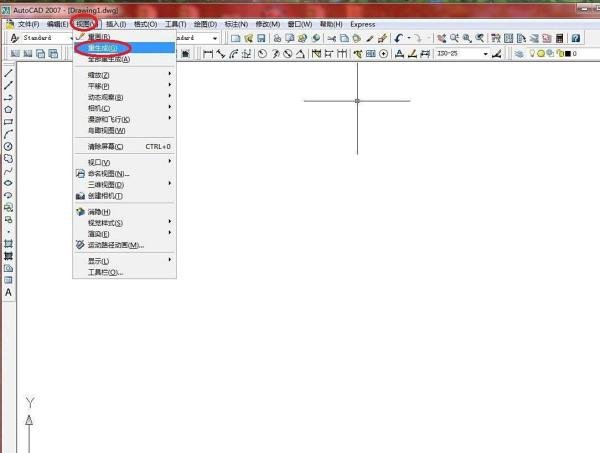Select the Arc draw tool
600x453 pixels.
tap(8, 134)
